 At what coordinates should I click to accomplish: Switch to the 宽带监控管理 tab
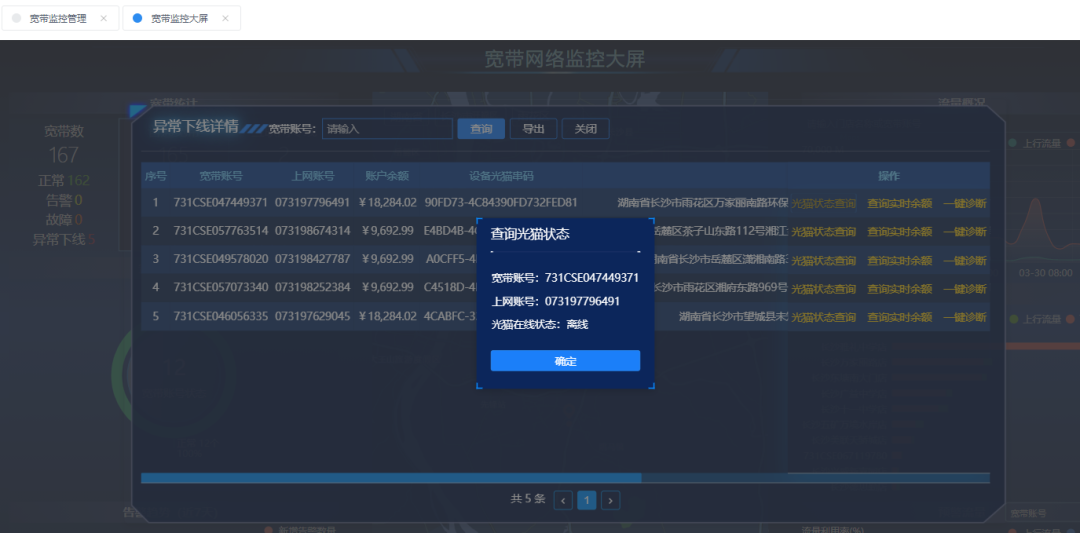(57, 18)
